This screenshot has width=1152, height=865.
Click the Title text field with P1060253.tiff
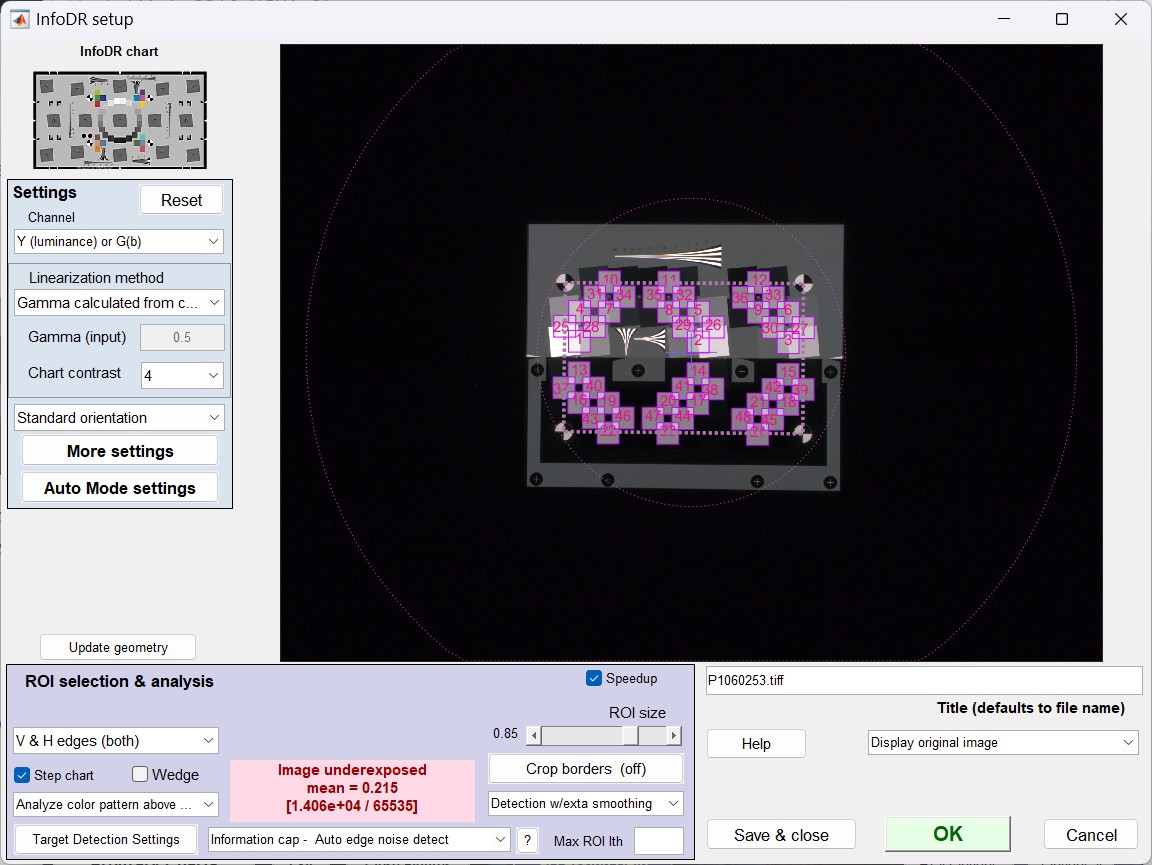pos(923,680)
